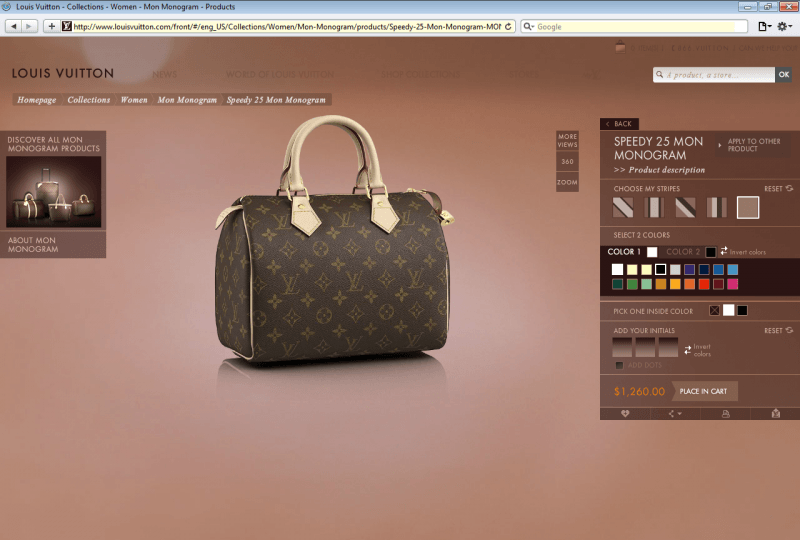Go to Collections breadcrumb
This screenshot has height=540, width=800.
point(89,100)
